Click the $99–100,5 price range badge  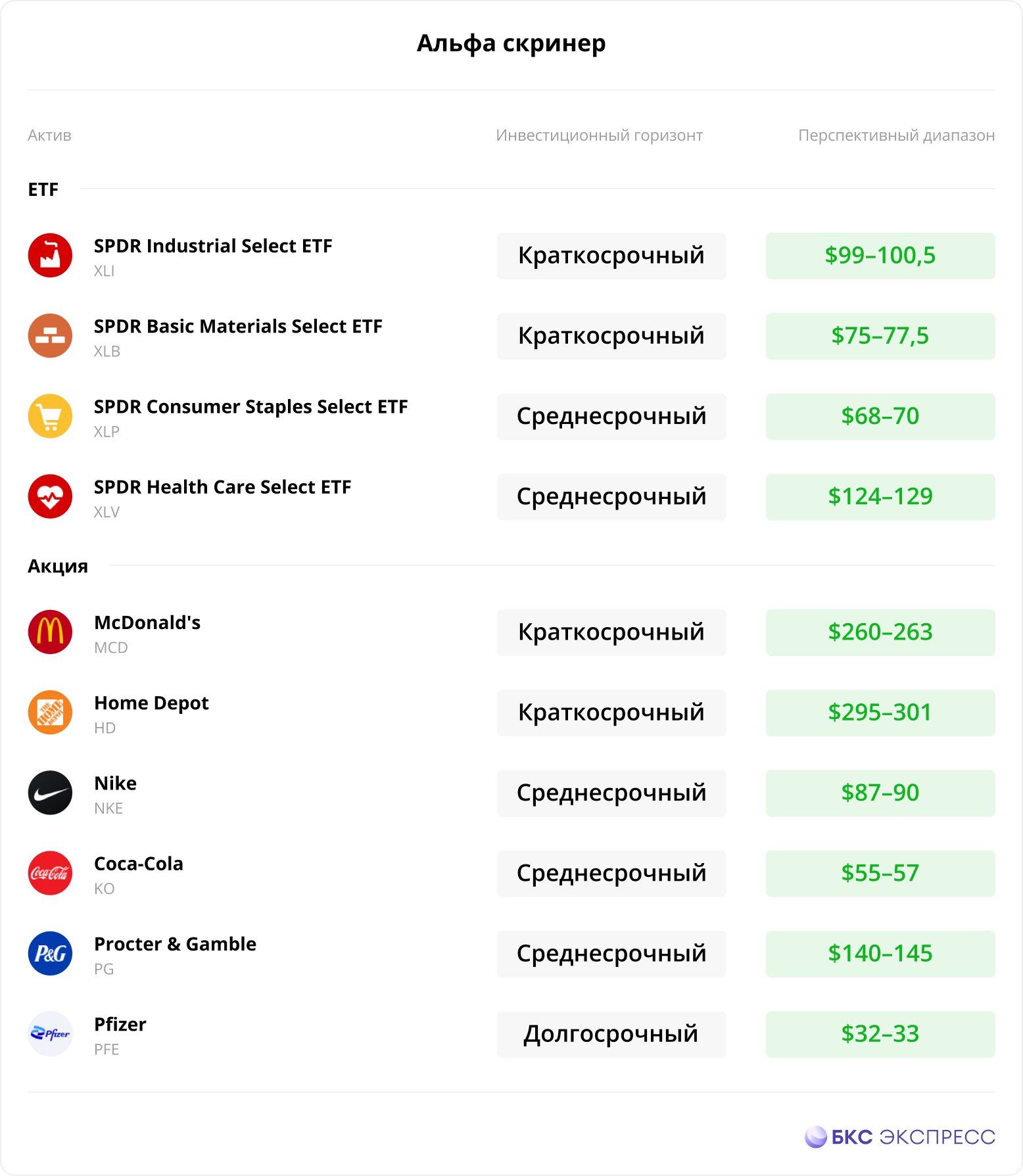pos(880,256)
